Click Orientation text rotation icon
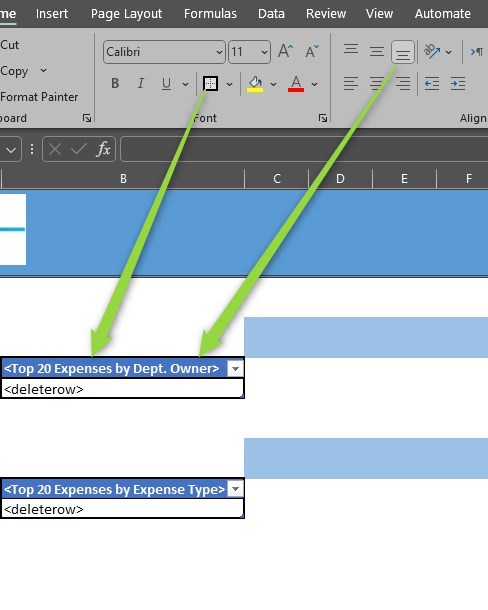Viewport: 488px width, 610px height. 432,52
